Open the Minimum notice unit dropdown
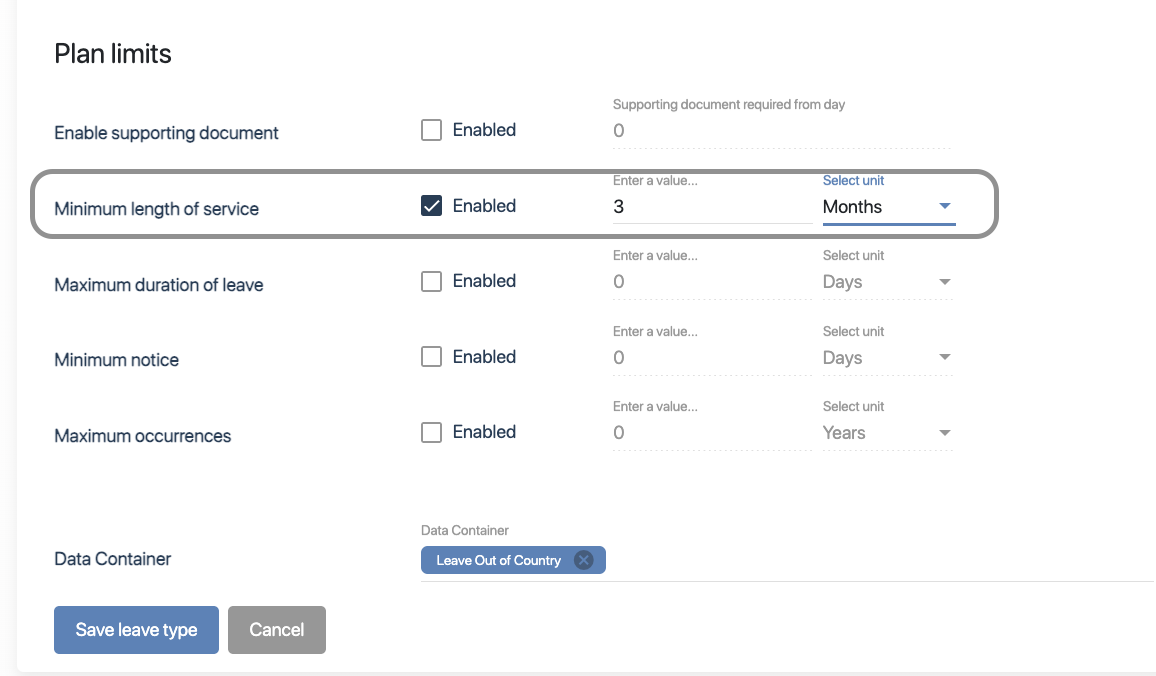This screenshot has height=676, width=1156. 944,358
